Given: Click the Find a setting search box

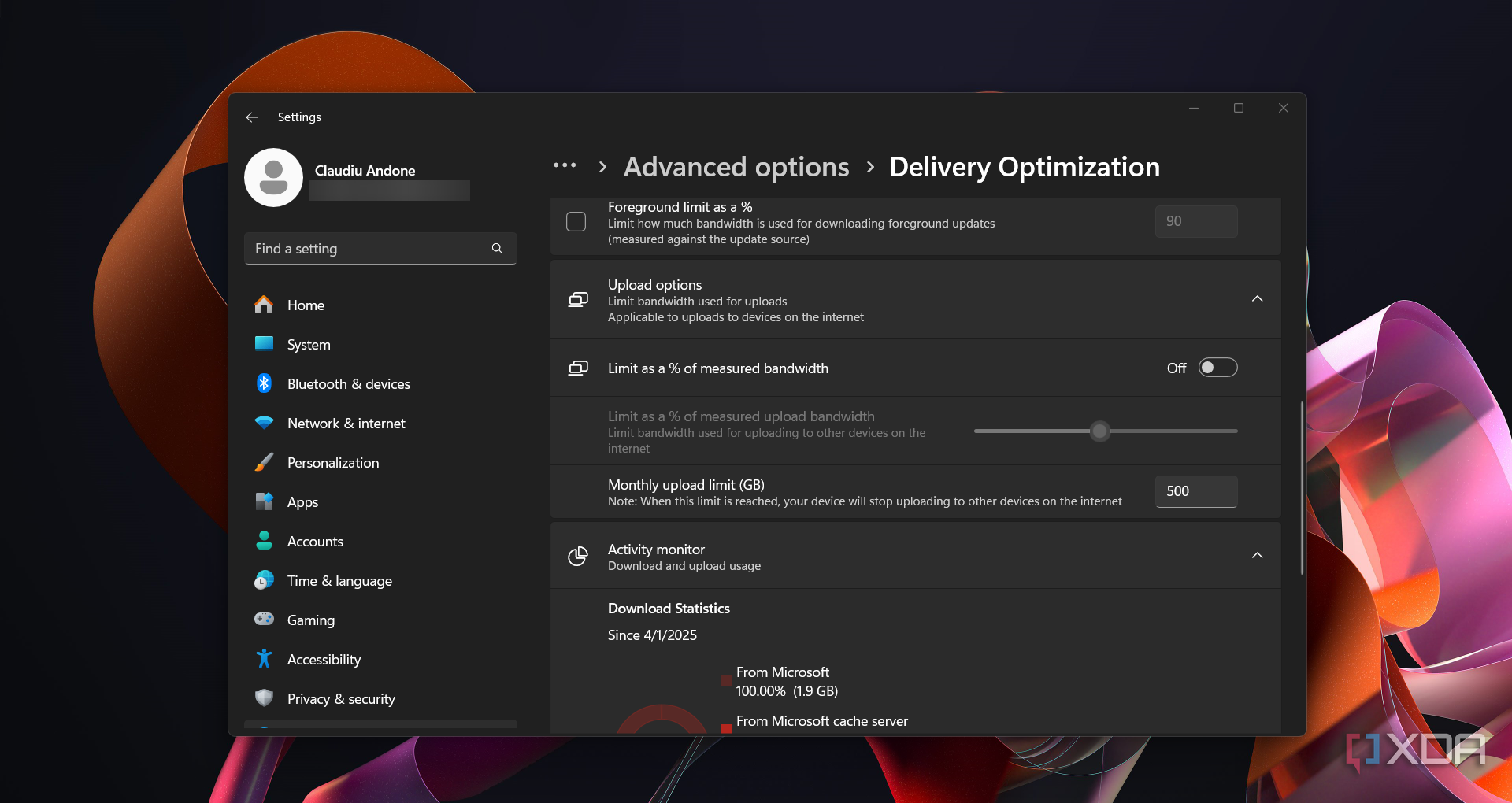Looking at the screenshot, I should pos(380,249).
